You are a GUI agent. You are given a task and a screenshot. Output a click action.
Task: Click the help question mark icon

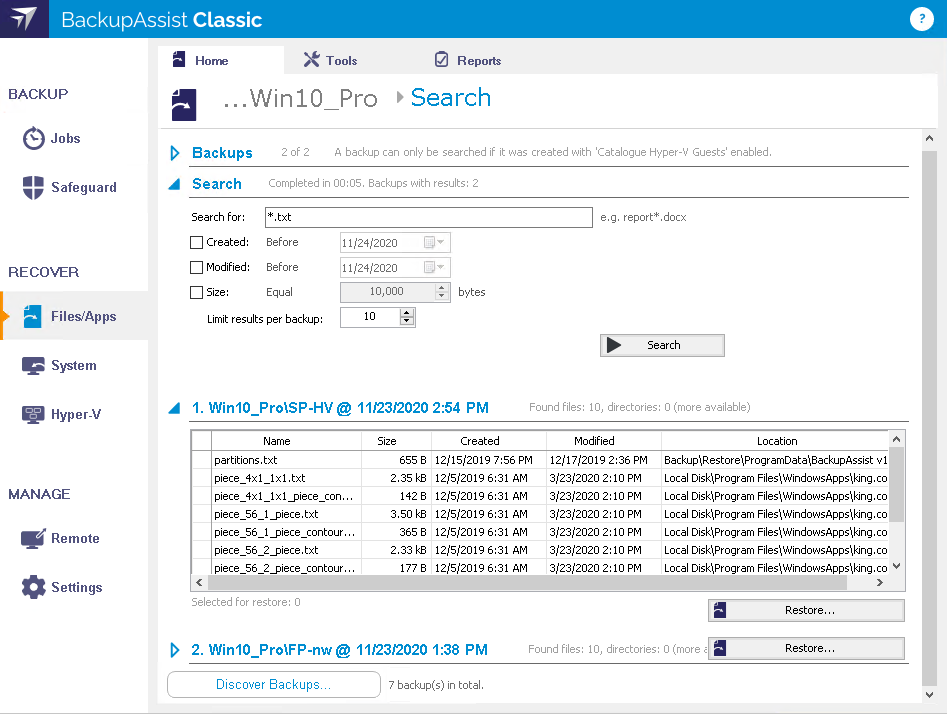tap(920, 19)
